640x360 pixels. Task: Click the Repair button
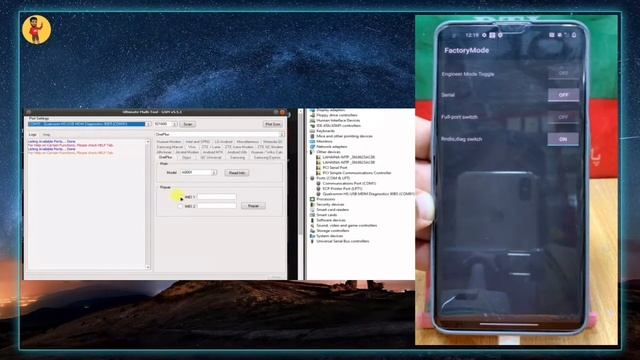click(x=253, y=206)
